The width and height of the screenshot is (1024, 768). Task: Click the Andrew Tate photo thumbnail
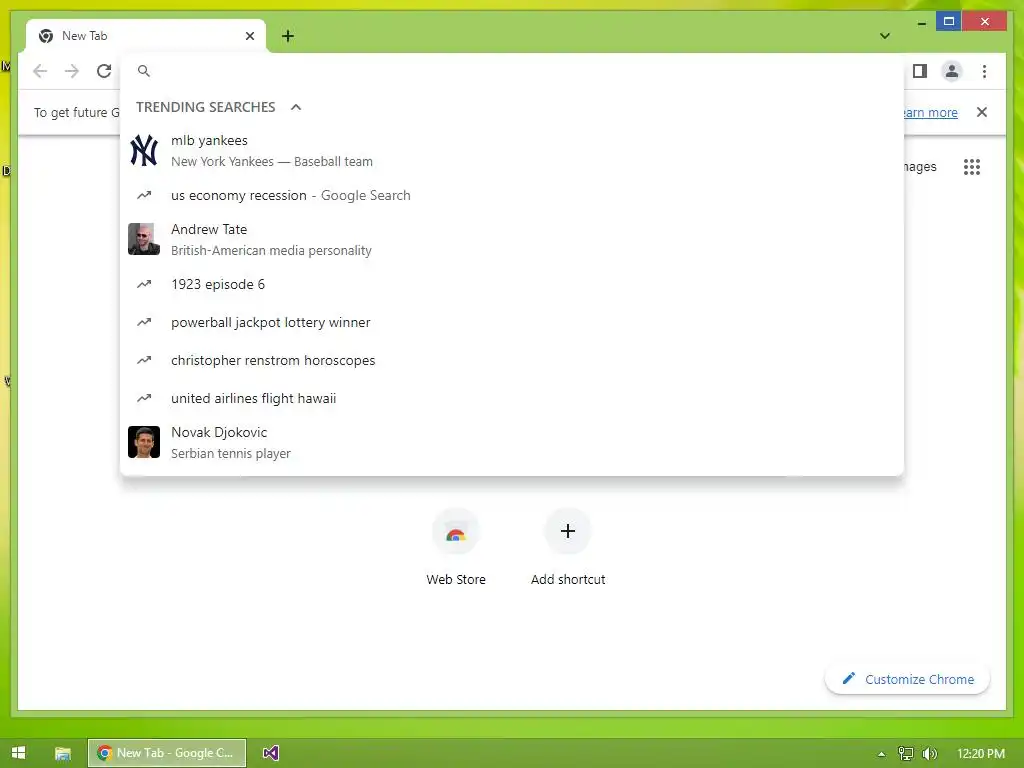(x=144, y=239)
